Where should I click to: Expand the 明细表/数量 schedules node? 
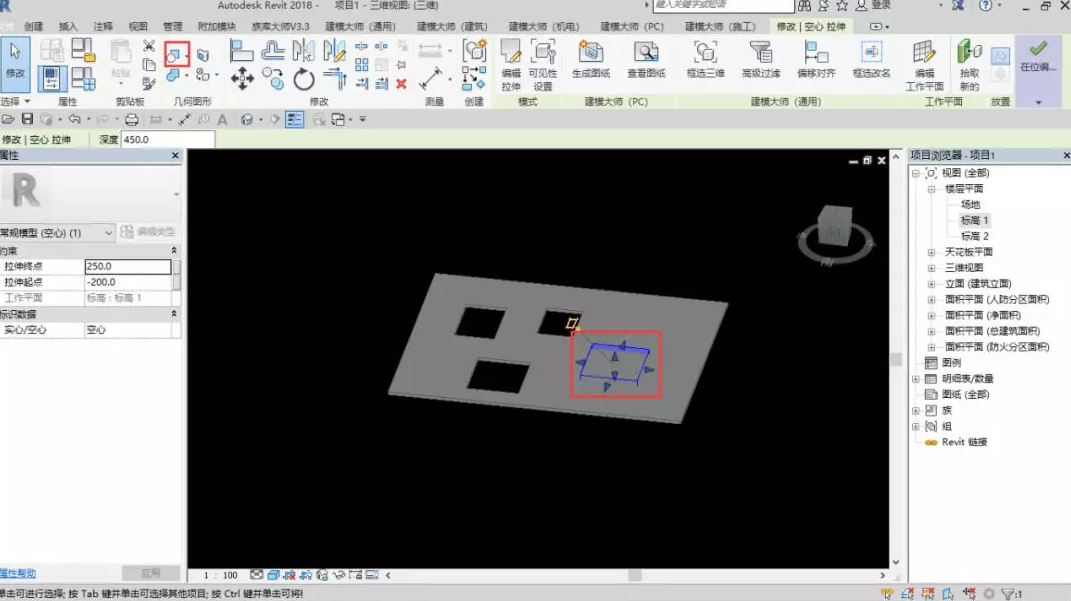pyautogui.click(x=916, y=379)
